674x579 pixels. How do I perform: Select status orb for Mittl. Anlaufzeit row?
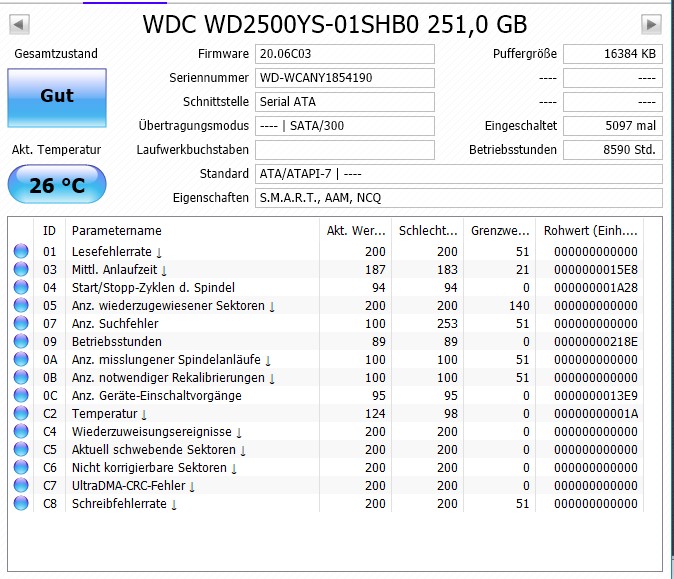pyautogui.click(x=21, y=269)
